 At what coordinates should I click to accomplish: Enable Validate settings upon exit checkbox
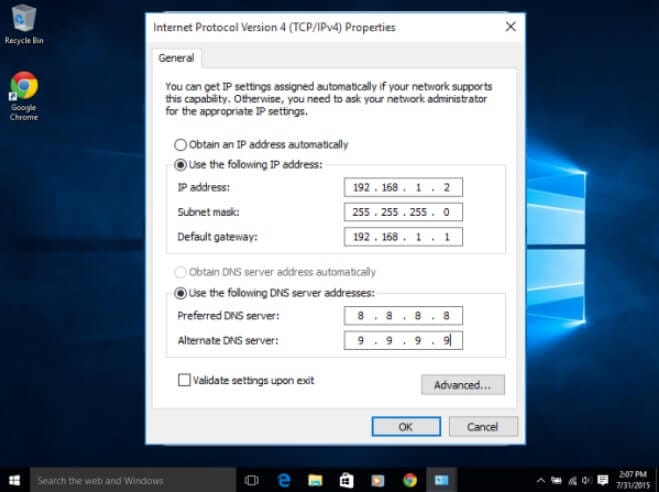pyautogui.click(x=184, y=380)
